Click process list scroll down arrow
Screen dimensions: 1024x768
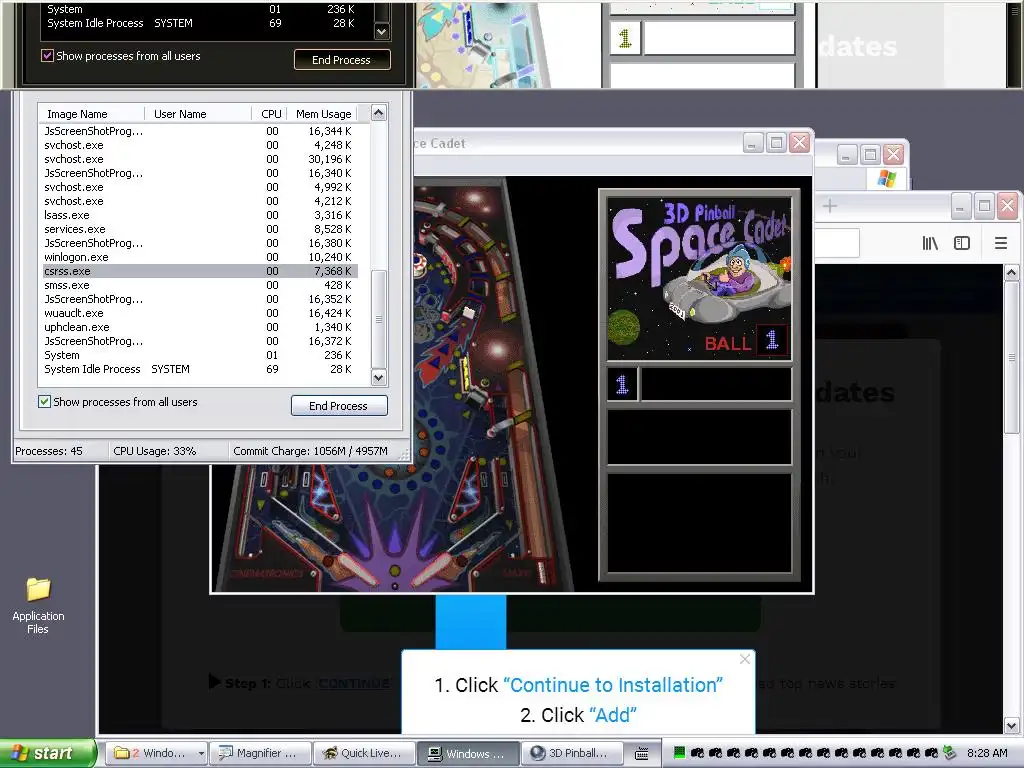(379, 377)
